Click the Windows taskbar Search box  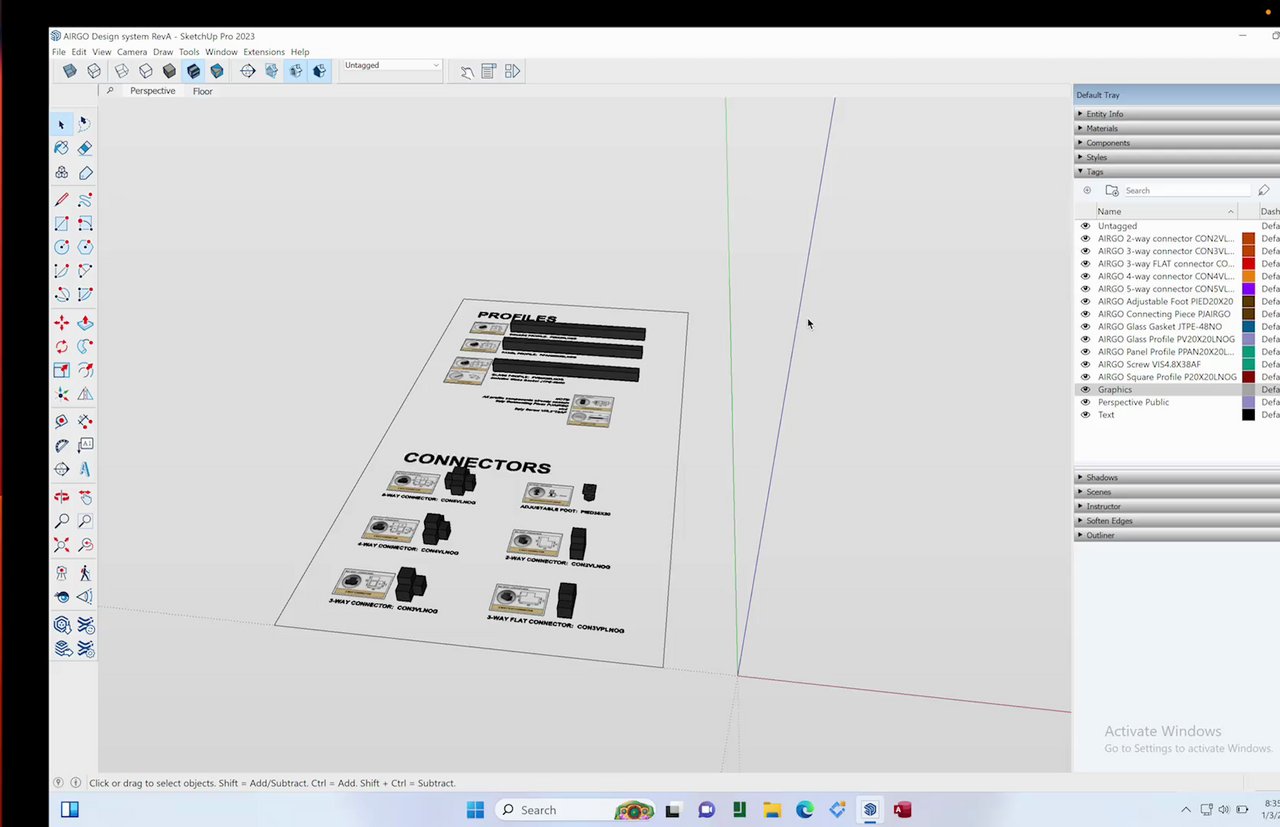pos(574,810)
